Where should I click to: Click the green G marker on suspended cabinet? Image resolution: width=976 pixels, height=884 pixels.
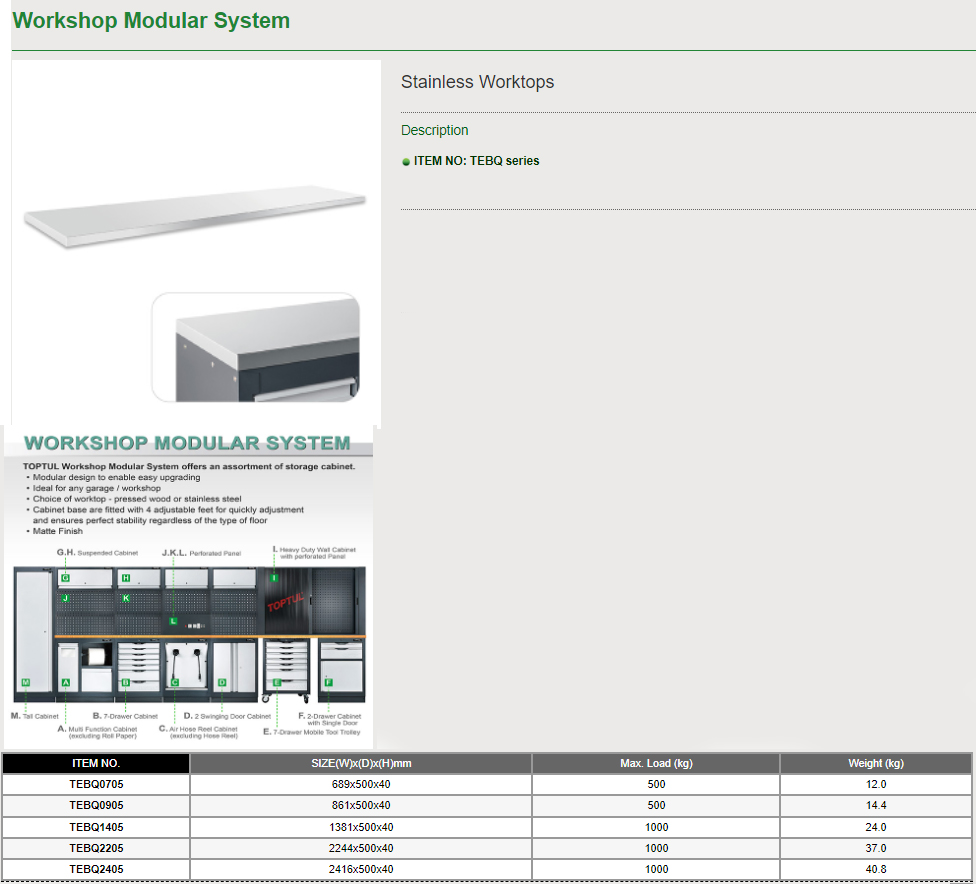click(65, 578)
